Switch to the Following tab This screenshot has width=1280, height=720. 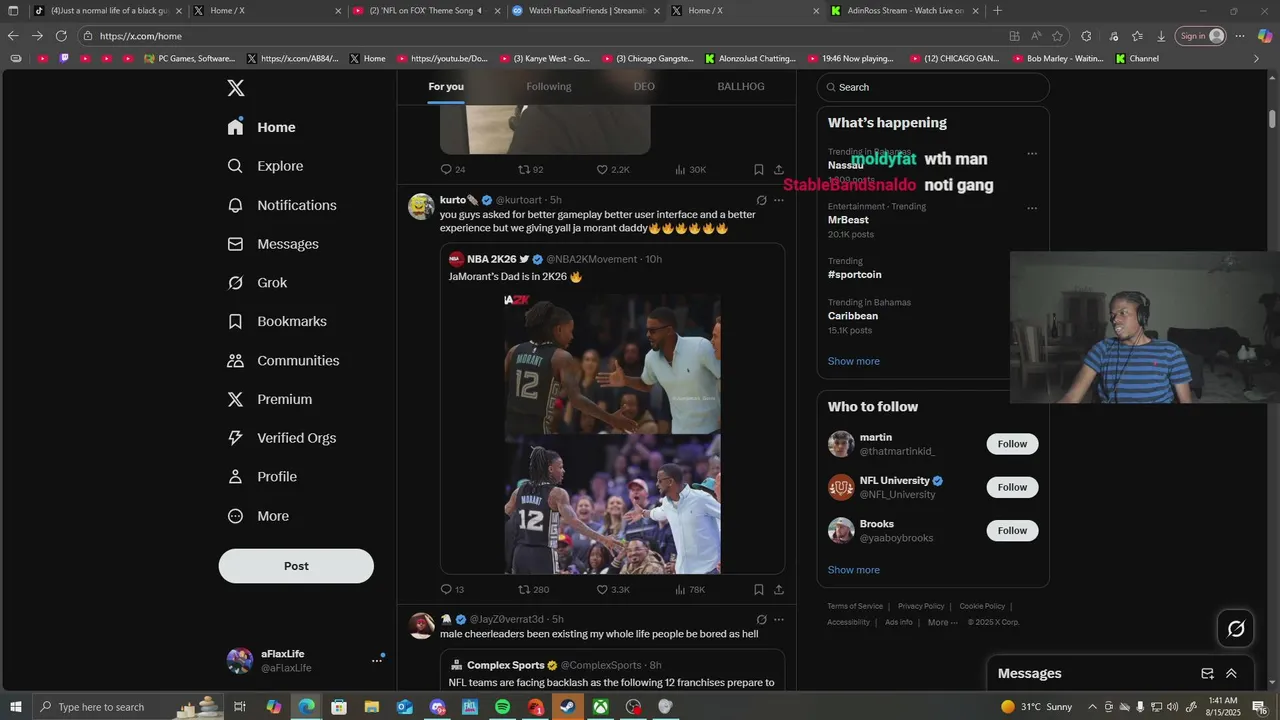549,87
